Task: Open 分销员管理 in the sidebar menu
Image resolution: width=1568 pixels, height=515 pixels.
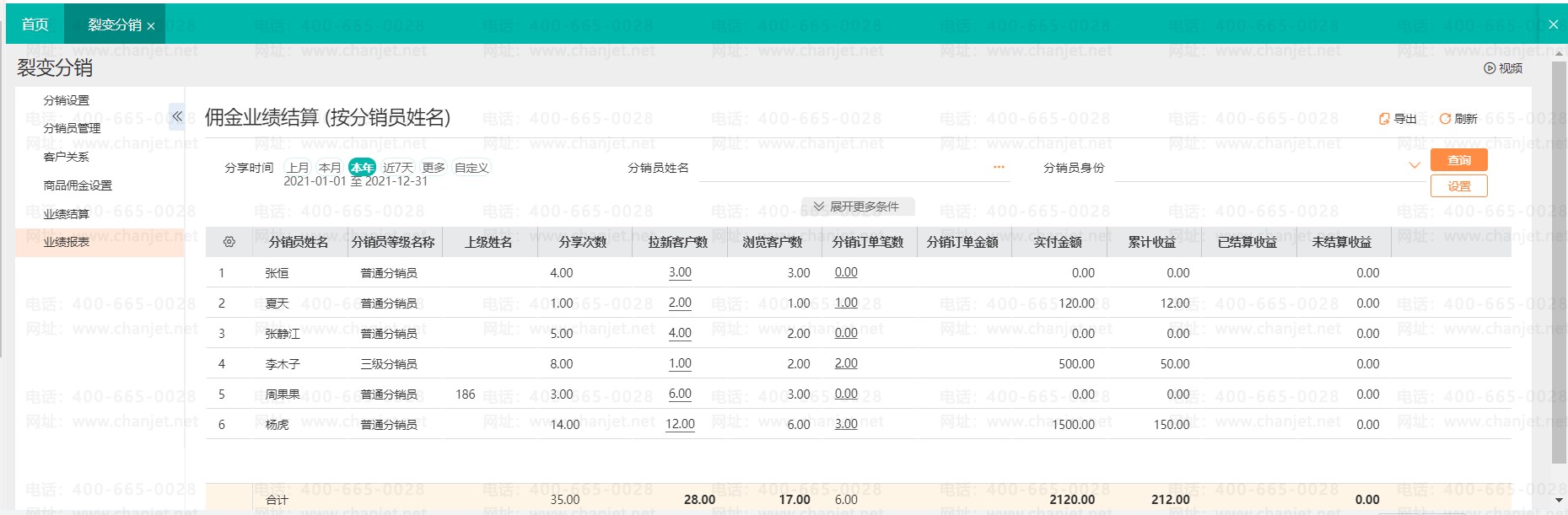Action: [72, 128]
